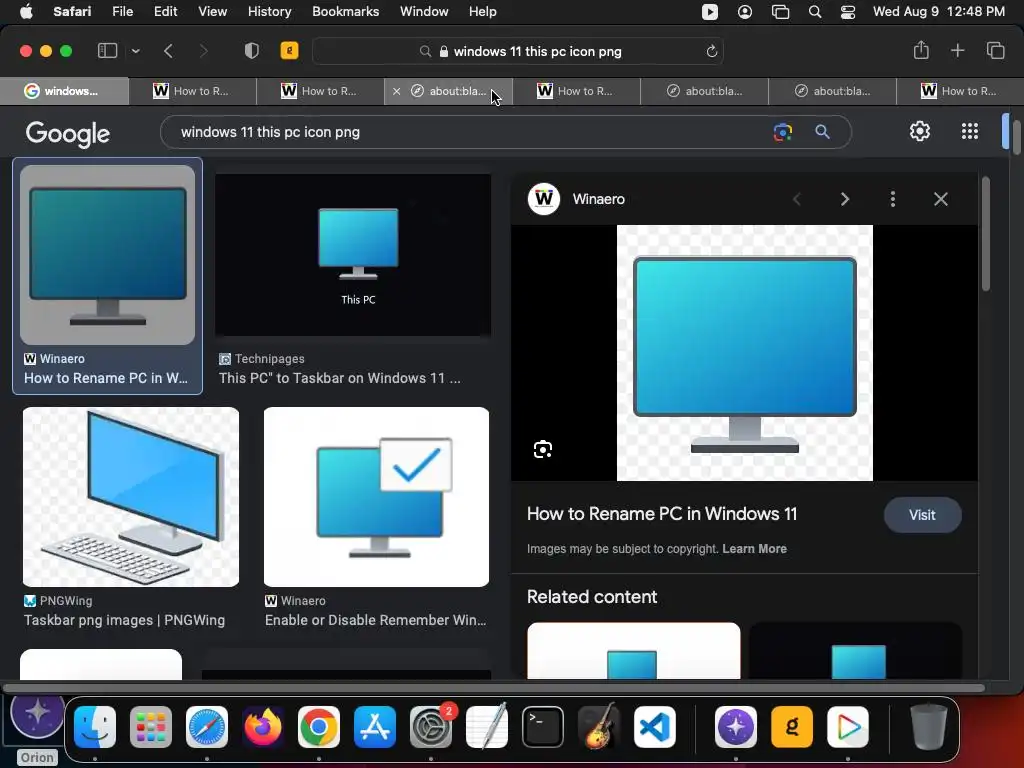This screenshot has width=1024, height=768.
Task: Open the Technipages This PC thumbnail
Action: (x=353, y=255)
